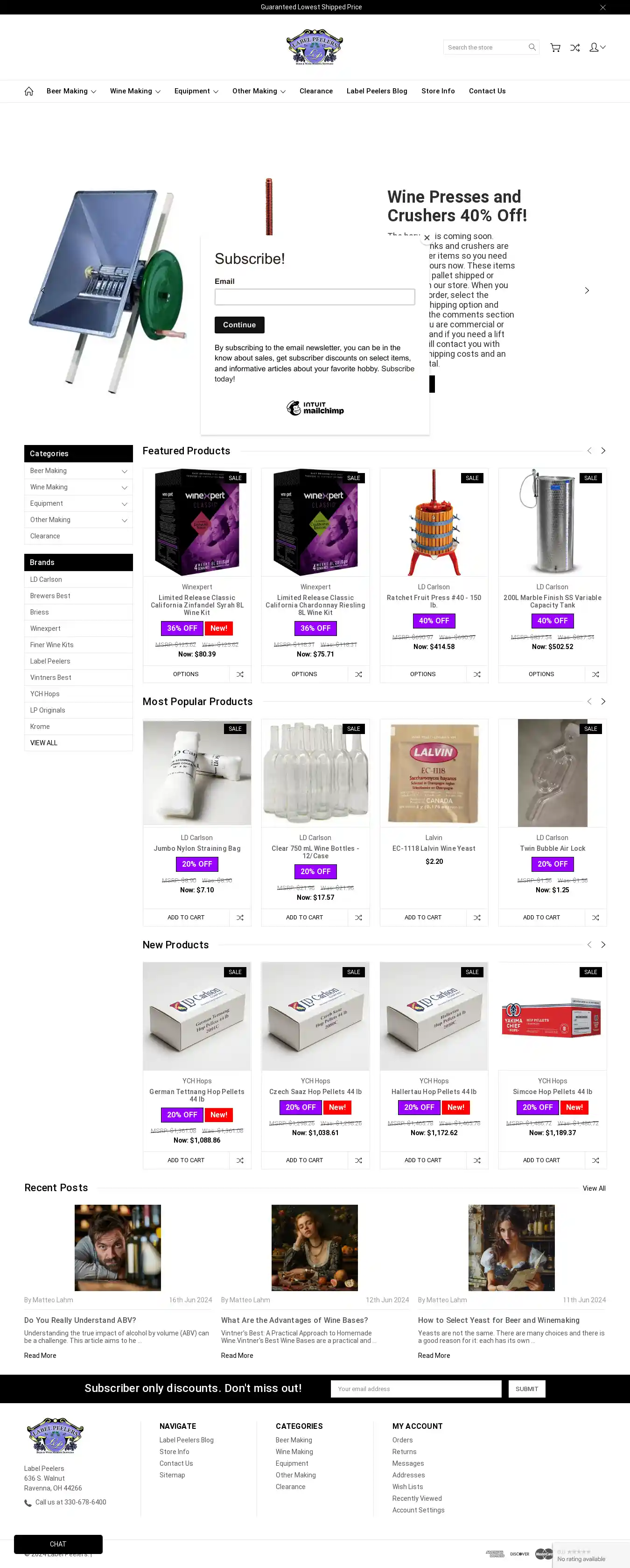This screenshot has width=630, height=1568.
Task: Open the Label Peelers Blog menu item
Action: click(377, 92)
